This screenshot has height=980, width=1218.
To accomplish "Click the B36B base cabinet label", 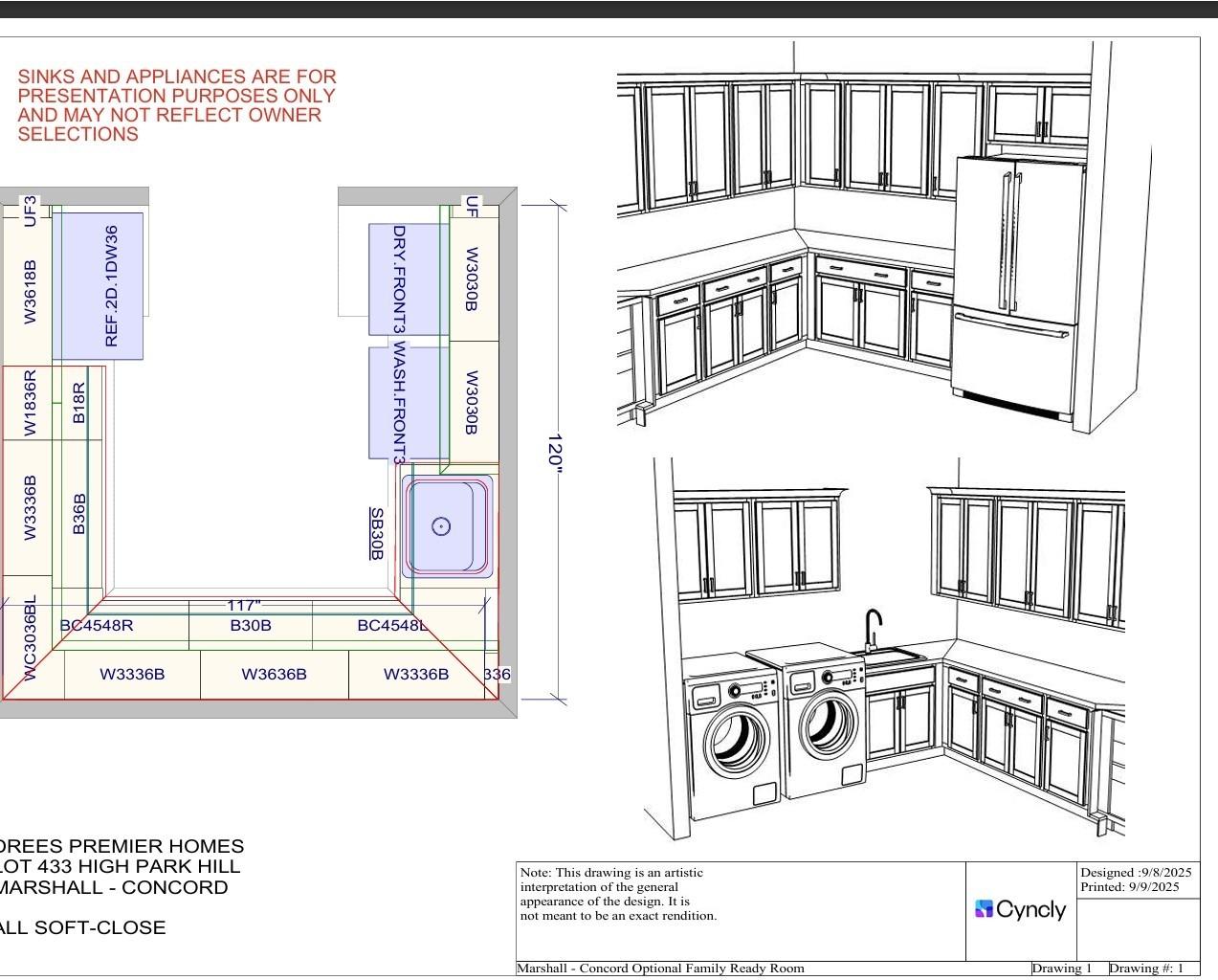I will tap(79, 514).
